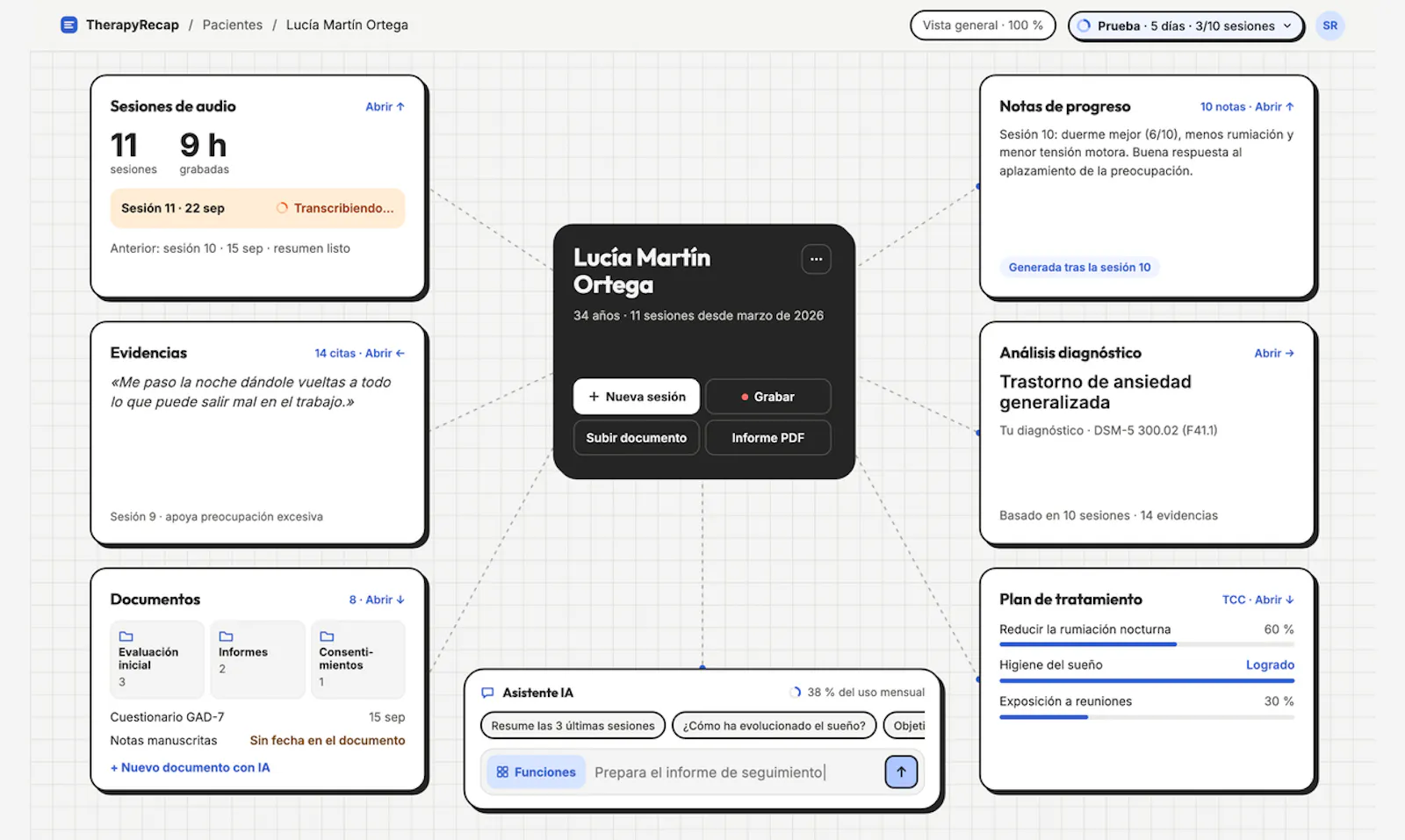Click Reducir la rumiación nocturna progress bar
The height and width of the screenshot is (840, 1405).
point(1147,644)
